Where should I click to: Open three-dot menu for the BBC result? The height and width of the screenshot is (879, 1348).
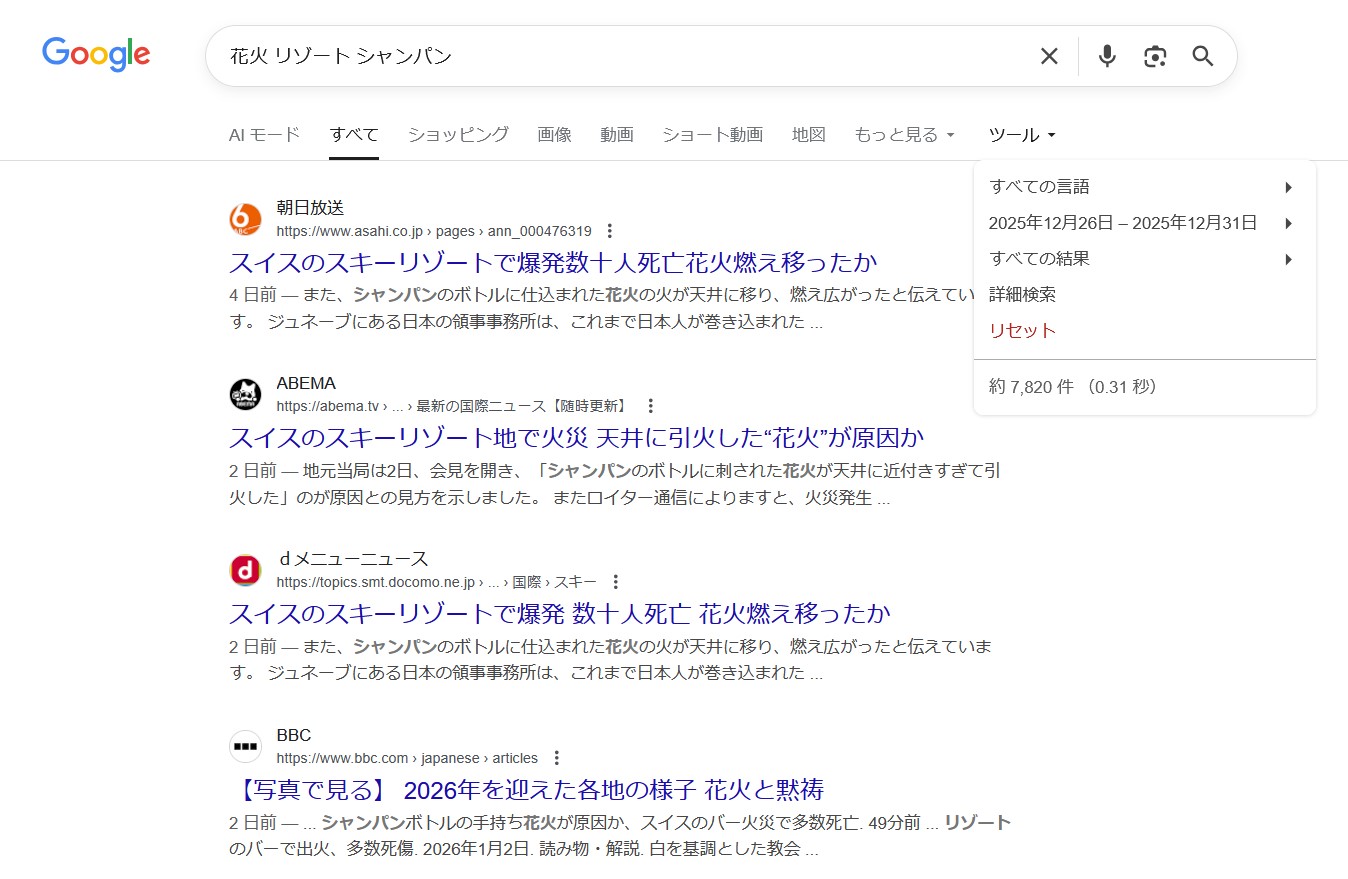(557, 758)
